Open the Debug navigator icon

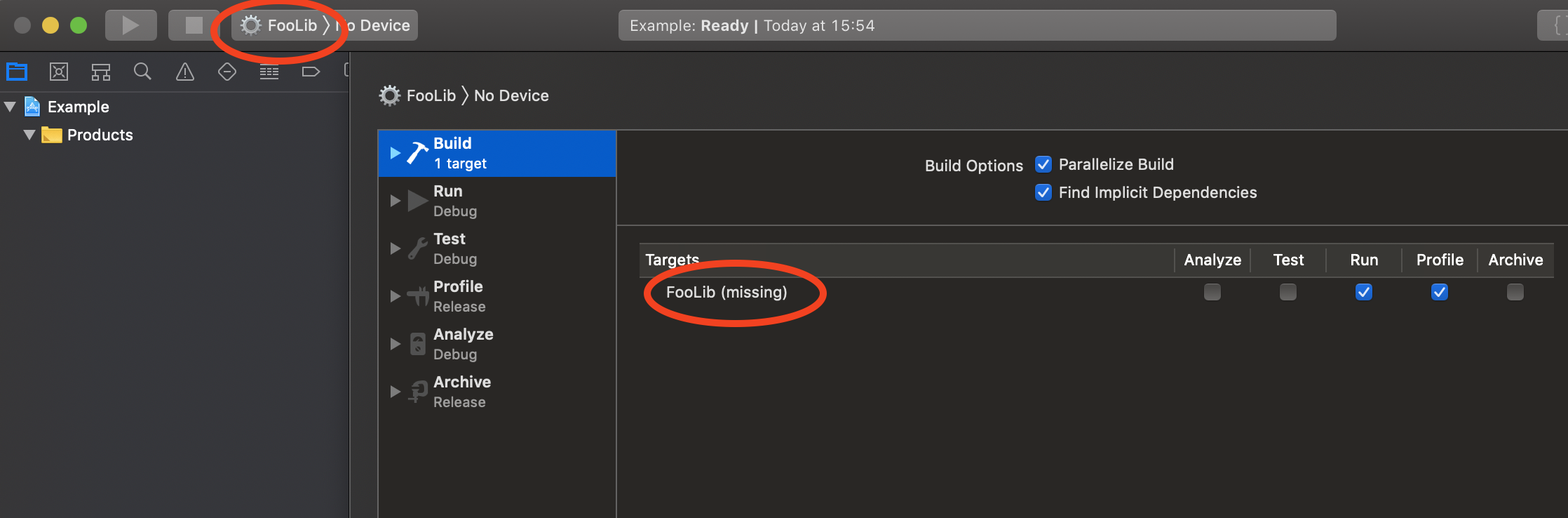coord(269,72)
